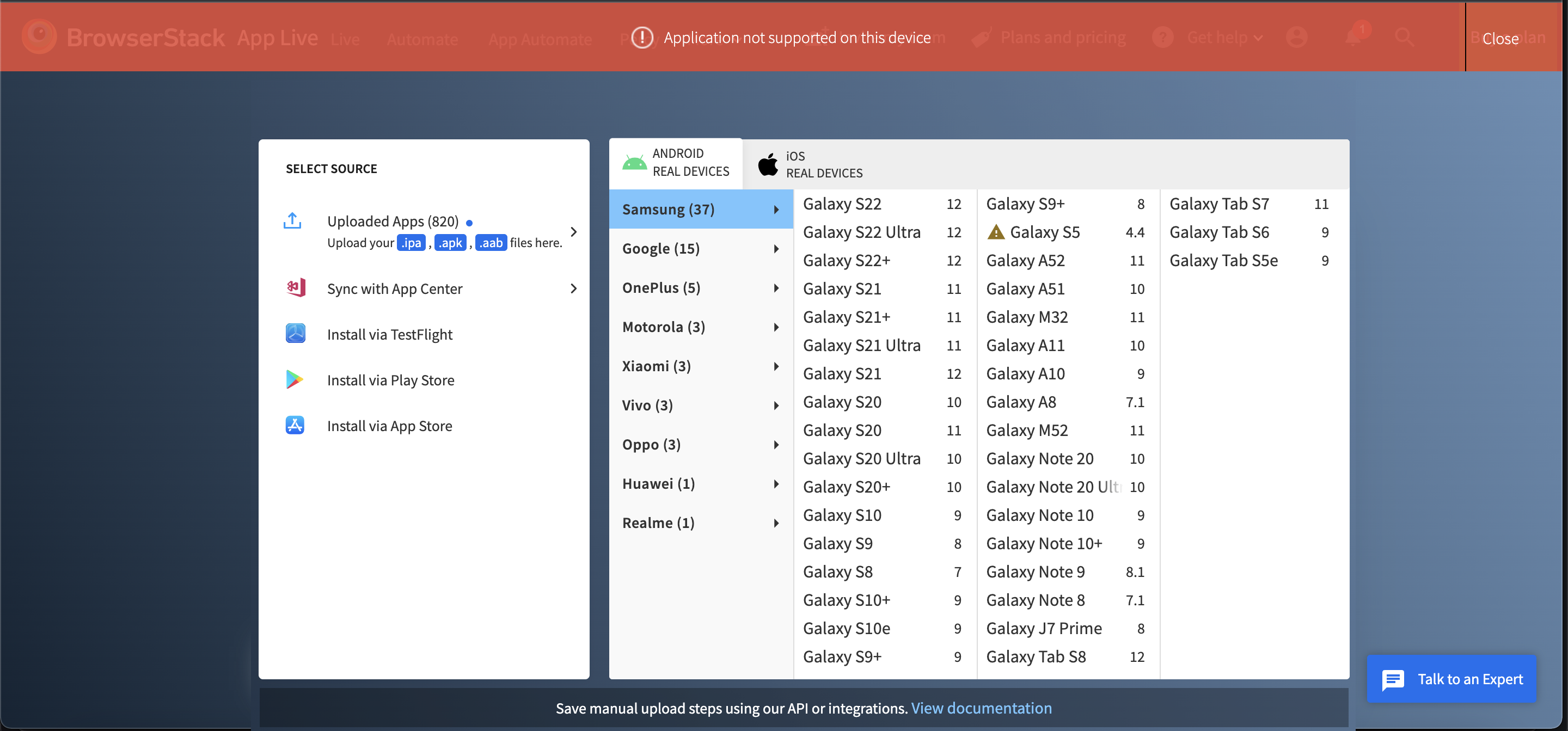Click the chat icon in Talk to an Expert
The height and width of the screenshot is (731, 1568).
(x=1393, y=679)
